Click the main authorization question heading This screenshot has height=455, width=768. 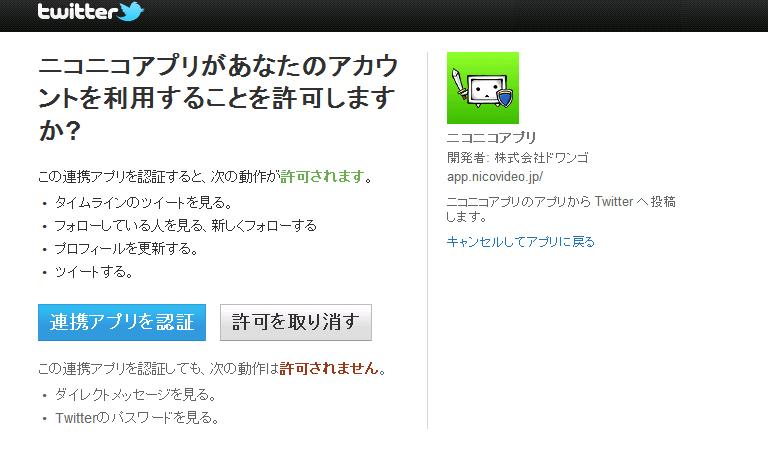pos(218,98)
